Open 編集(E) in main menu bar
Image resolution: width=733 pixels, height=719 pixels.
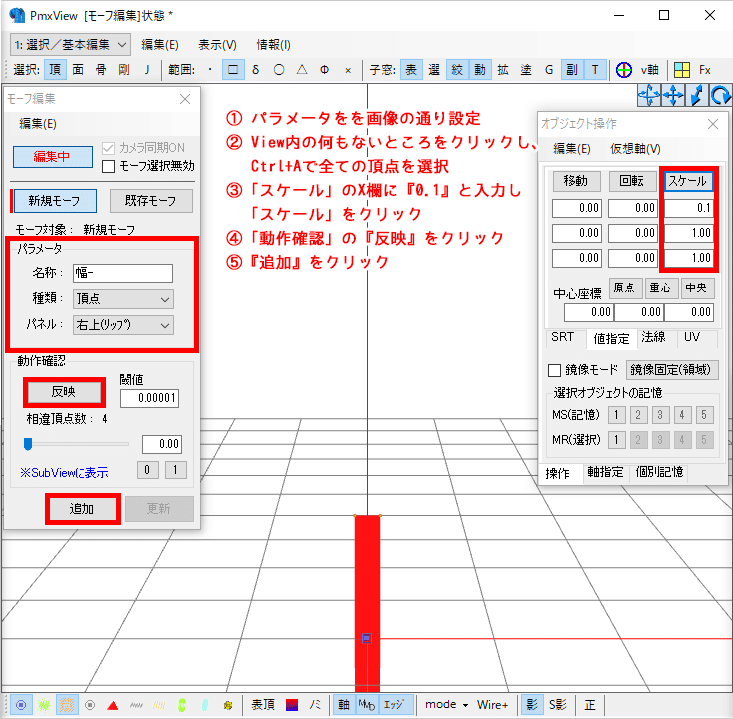click(x=160, y=45)
